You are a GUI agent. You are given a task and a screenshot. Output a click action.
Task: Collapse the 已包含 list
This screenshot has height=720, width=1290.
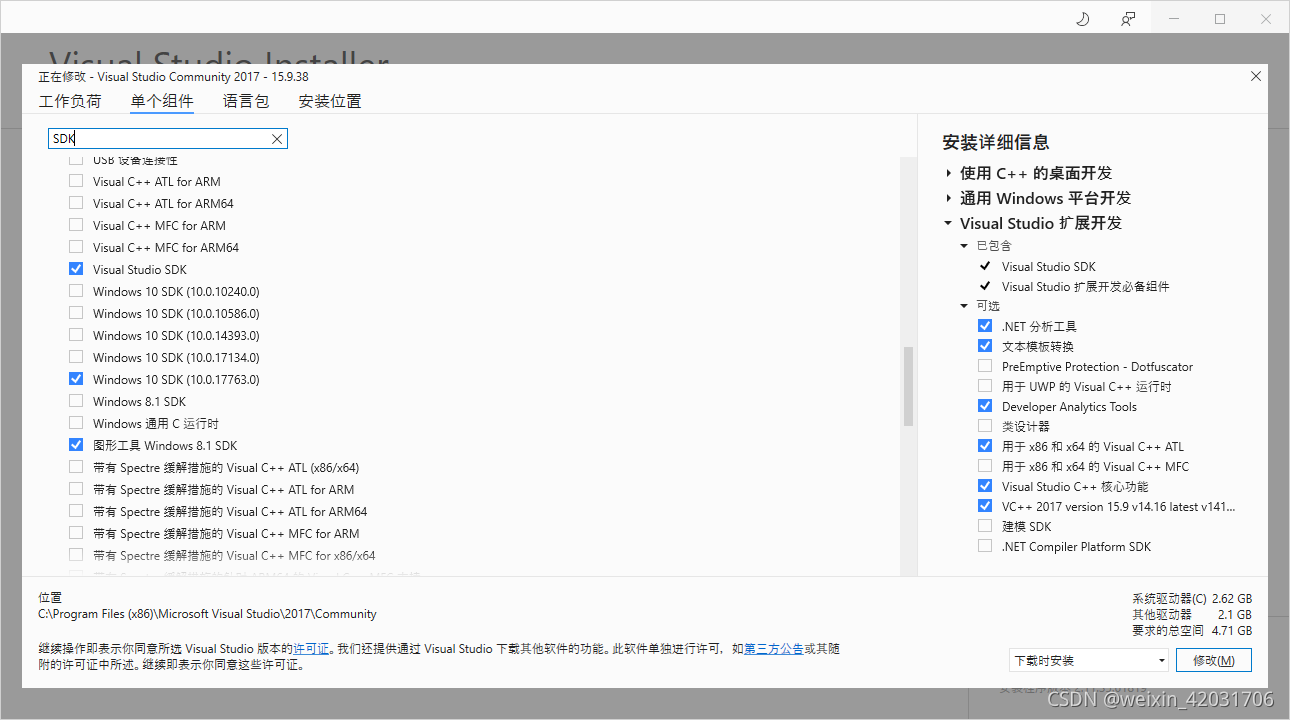(964, 245)
